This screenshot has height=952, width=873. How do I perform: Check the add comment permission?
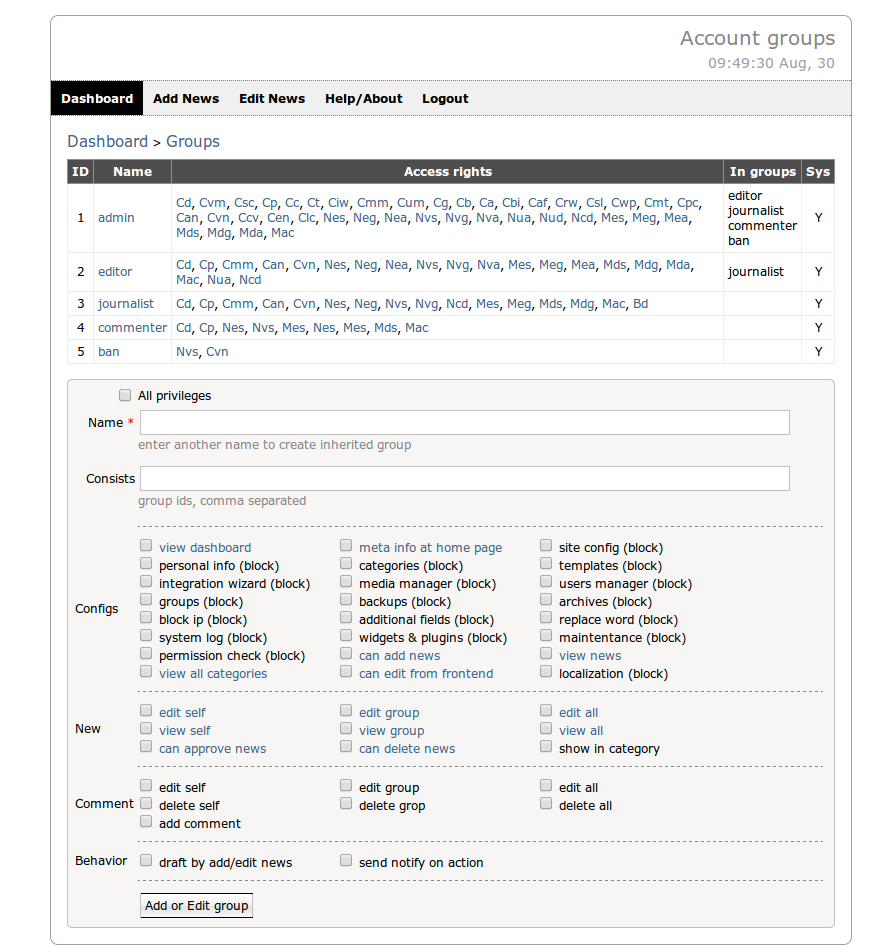coord(146,822)
